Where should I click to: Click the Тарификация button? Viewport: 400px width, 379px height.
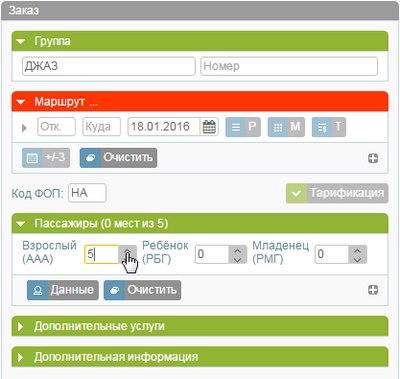(337, 193)
